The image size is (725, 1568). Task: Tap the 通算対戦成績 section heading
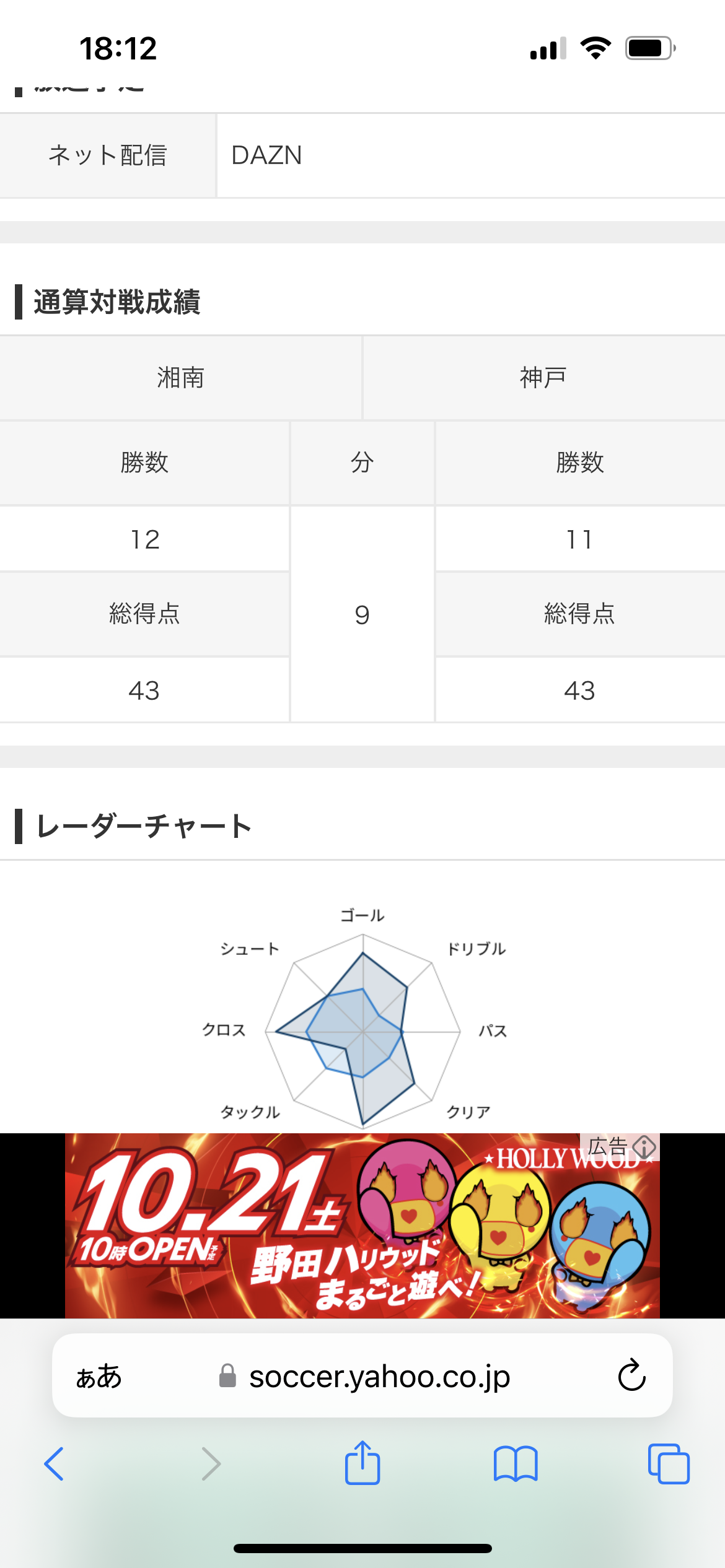(117, 302)
